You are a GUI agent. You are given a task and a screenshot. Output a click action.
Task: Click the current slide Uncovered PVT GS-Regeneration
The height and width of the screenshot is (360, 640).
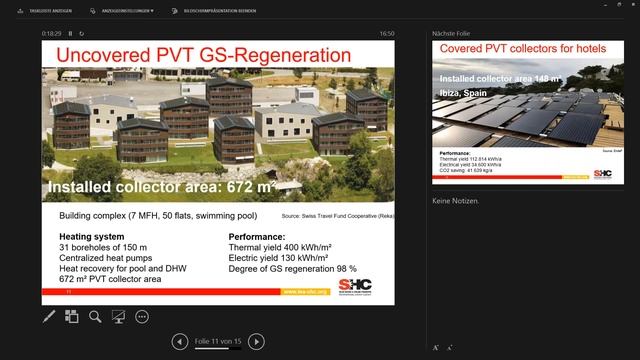tap(218, 173)
